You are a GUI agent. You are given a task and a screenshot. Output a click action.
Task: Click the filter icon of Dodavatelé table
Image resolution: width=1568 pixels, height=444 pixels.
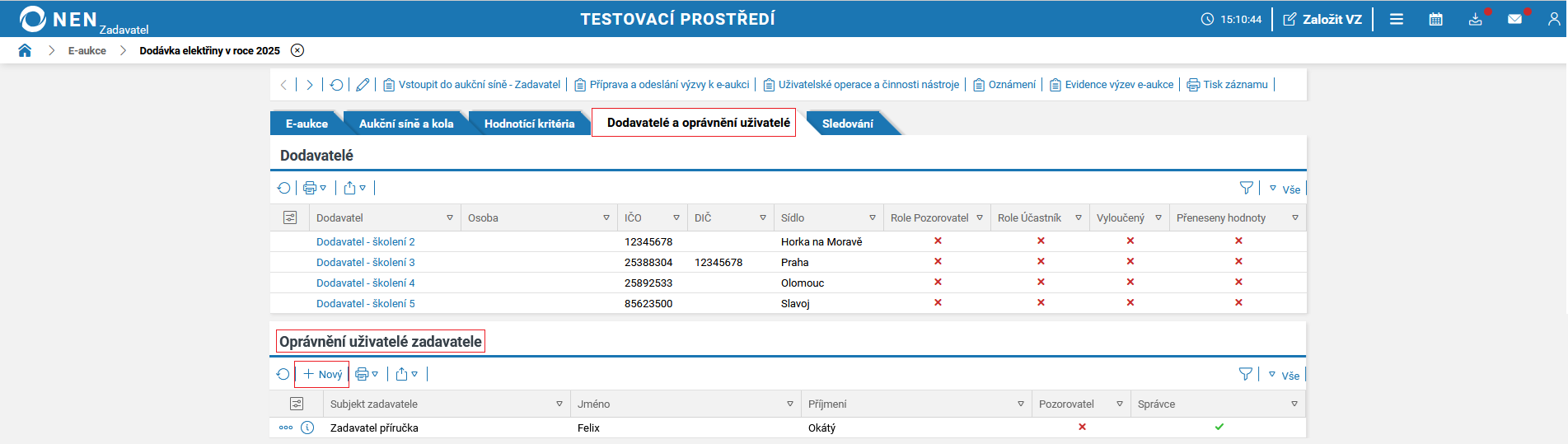point(1247,189)
